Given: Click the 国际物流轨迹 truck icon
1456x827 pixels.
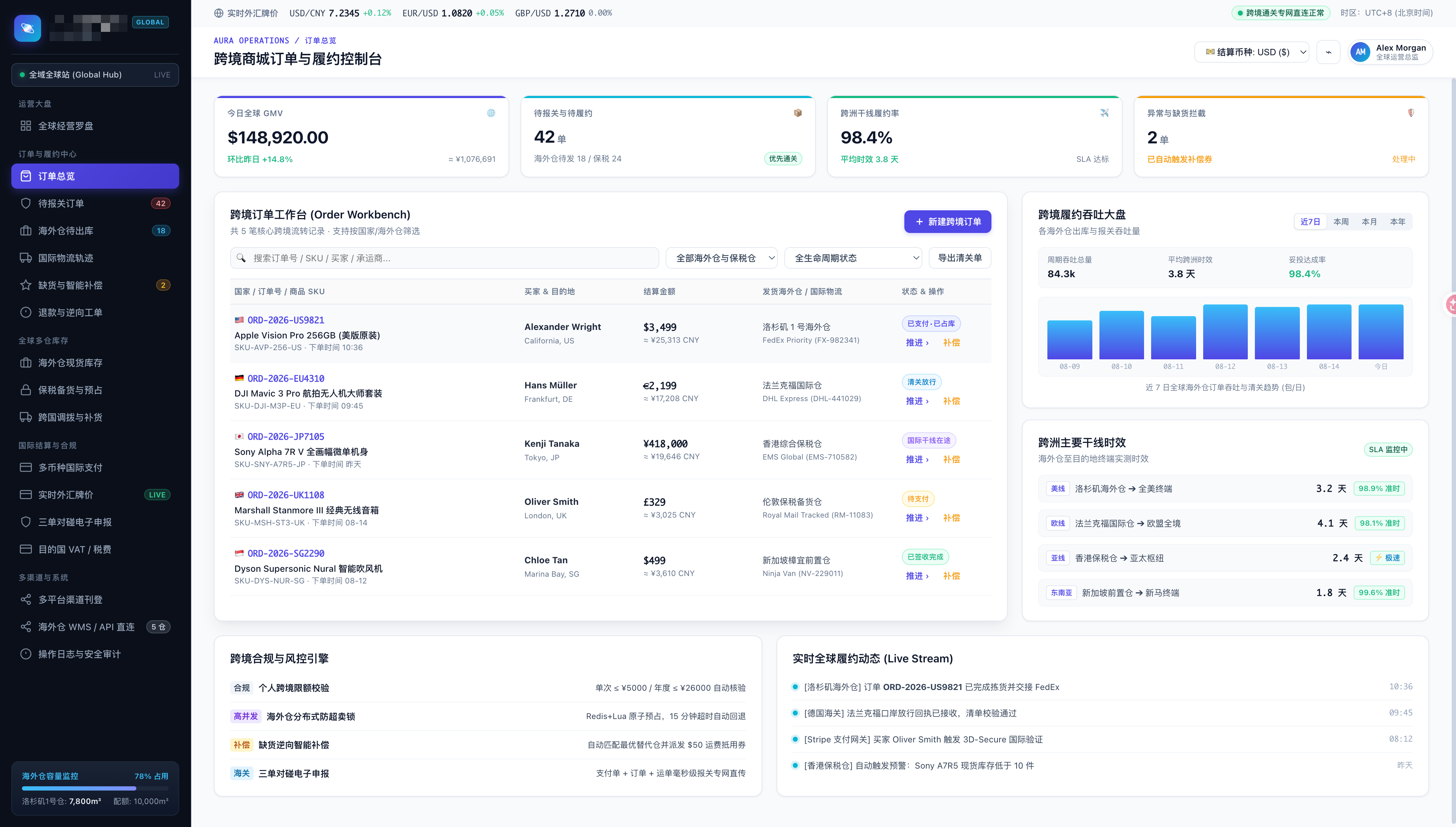Looking at the screenshot, I should 25,258.
